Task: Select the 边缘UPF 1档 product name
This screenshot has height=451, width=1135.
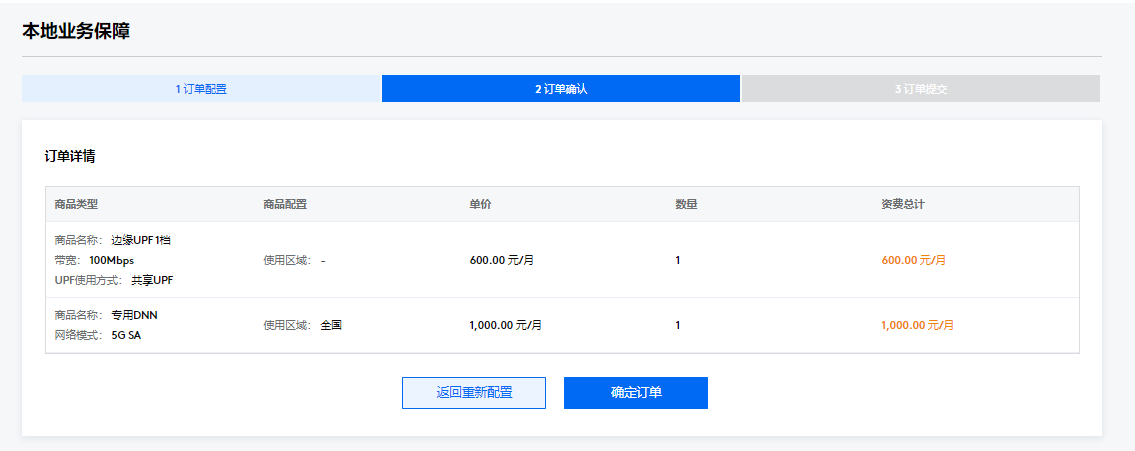Action: tap(147, 240)
